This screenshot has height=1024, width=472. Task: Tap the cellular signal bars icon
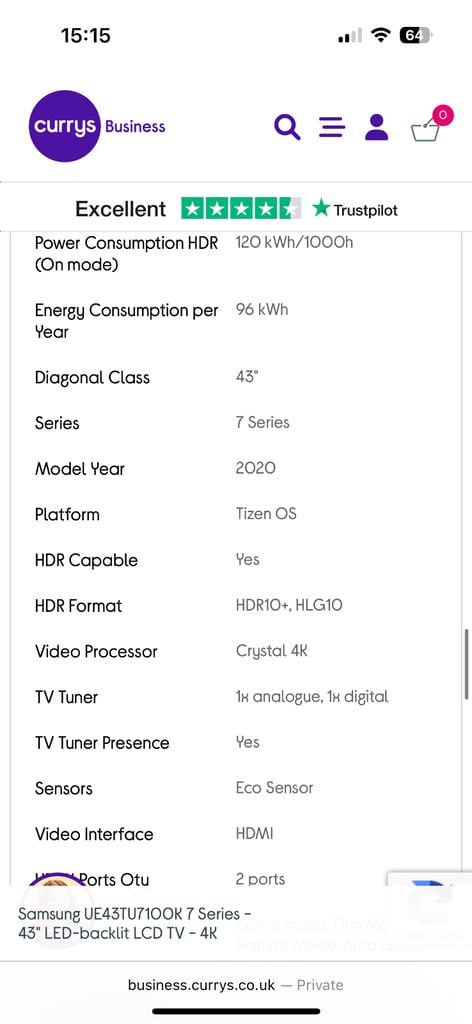349,36
